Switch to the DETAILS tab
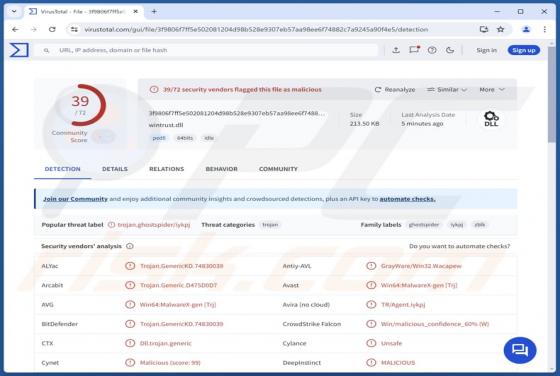 pos(115,169)
